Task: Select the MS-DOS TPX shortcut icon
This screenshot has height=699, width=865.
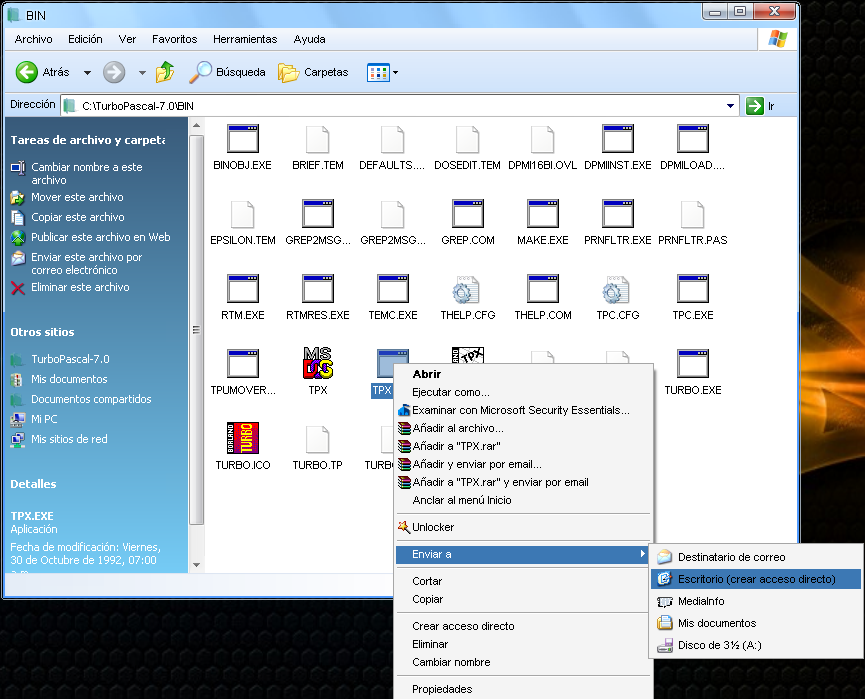Action: click(318, 363)
